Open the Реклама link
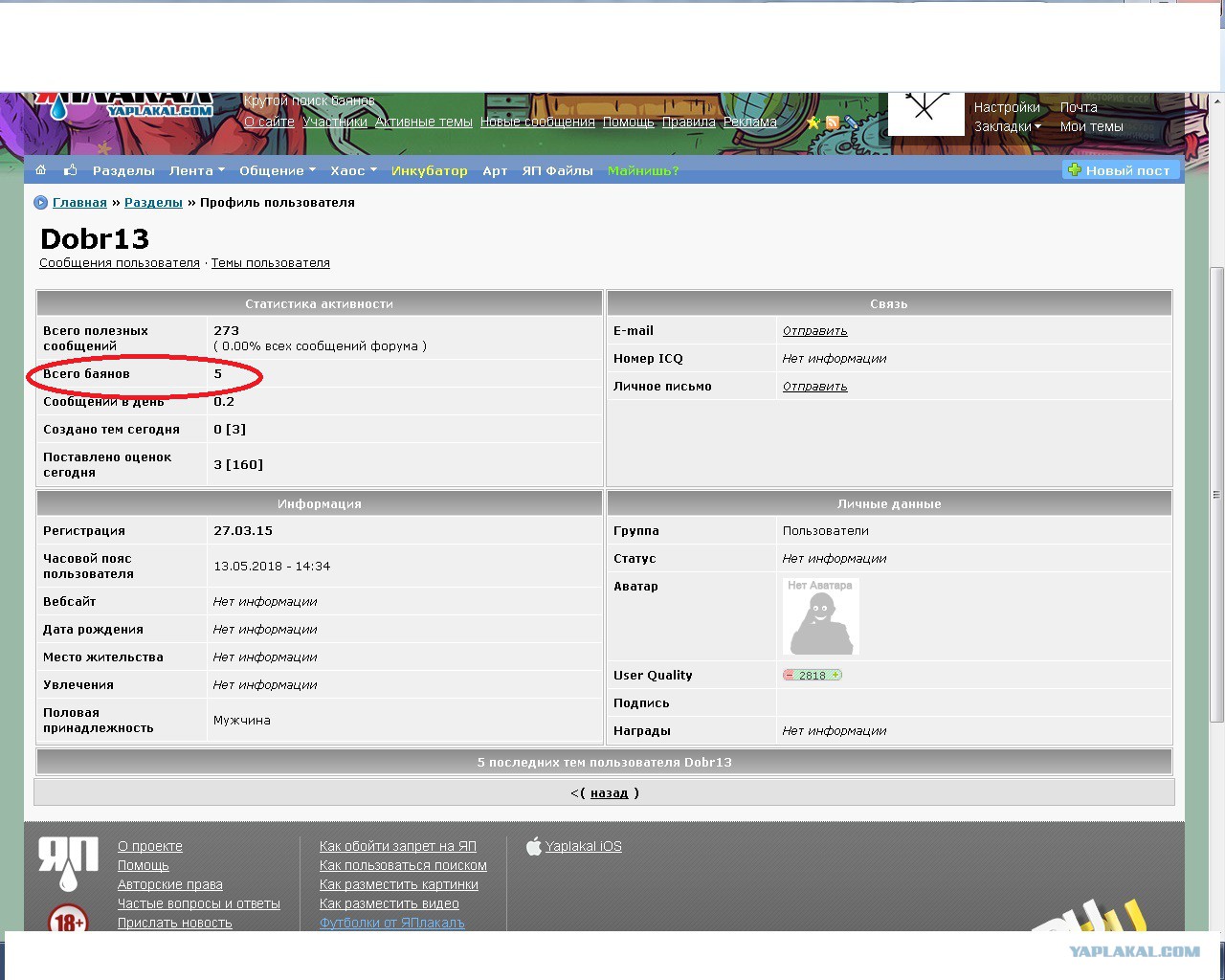 [750, 122]
